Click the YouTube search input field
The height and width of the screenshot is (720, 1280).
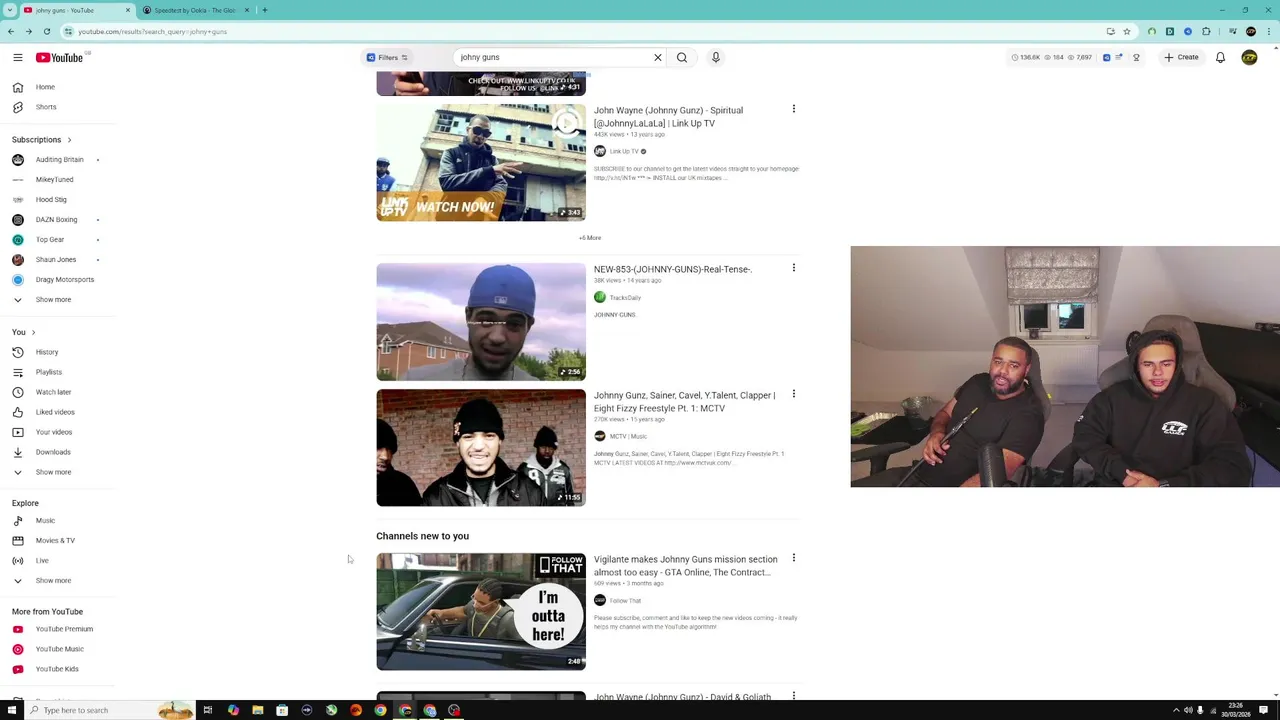coord(553,58)
